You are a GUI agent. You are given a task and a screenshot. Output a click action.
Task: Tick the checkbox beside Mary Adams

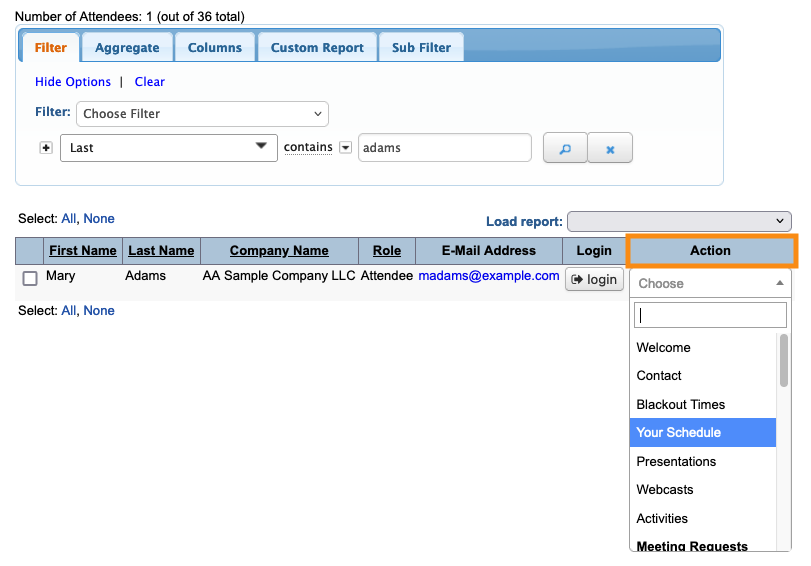pyautogui.click(x=30, y=278)
